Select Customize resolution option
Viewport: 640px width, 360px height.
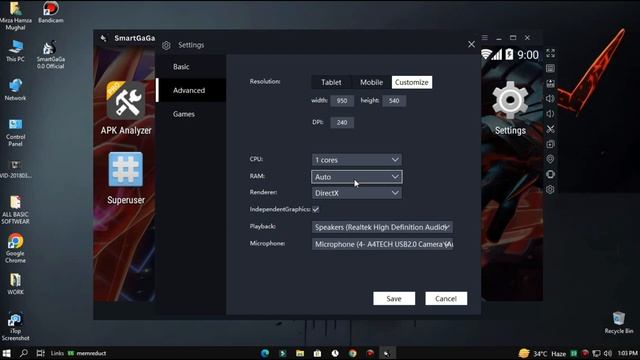tap(411, 82)
